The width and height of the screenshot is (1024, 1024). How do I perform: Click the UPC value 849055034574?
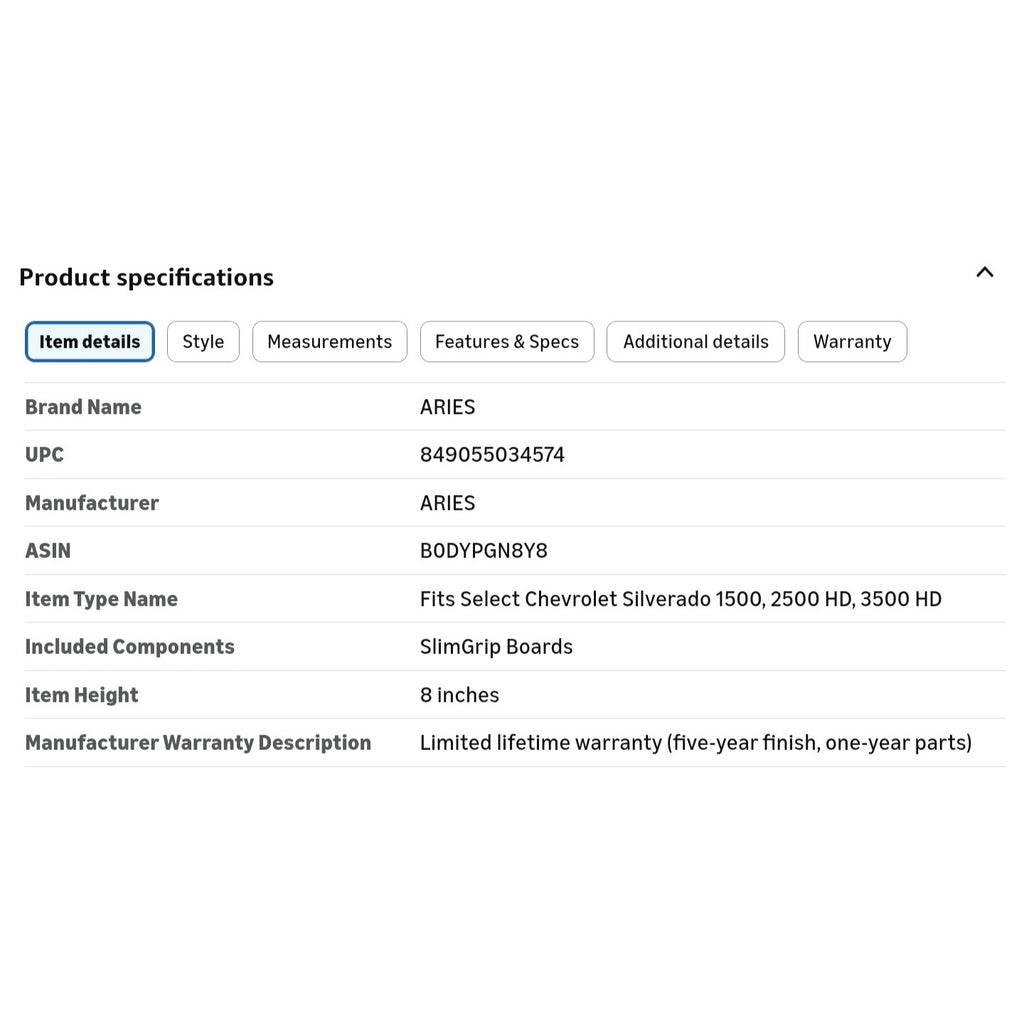click(x=492, y=455)
